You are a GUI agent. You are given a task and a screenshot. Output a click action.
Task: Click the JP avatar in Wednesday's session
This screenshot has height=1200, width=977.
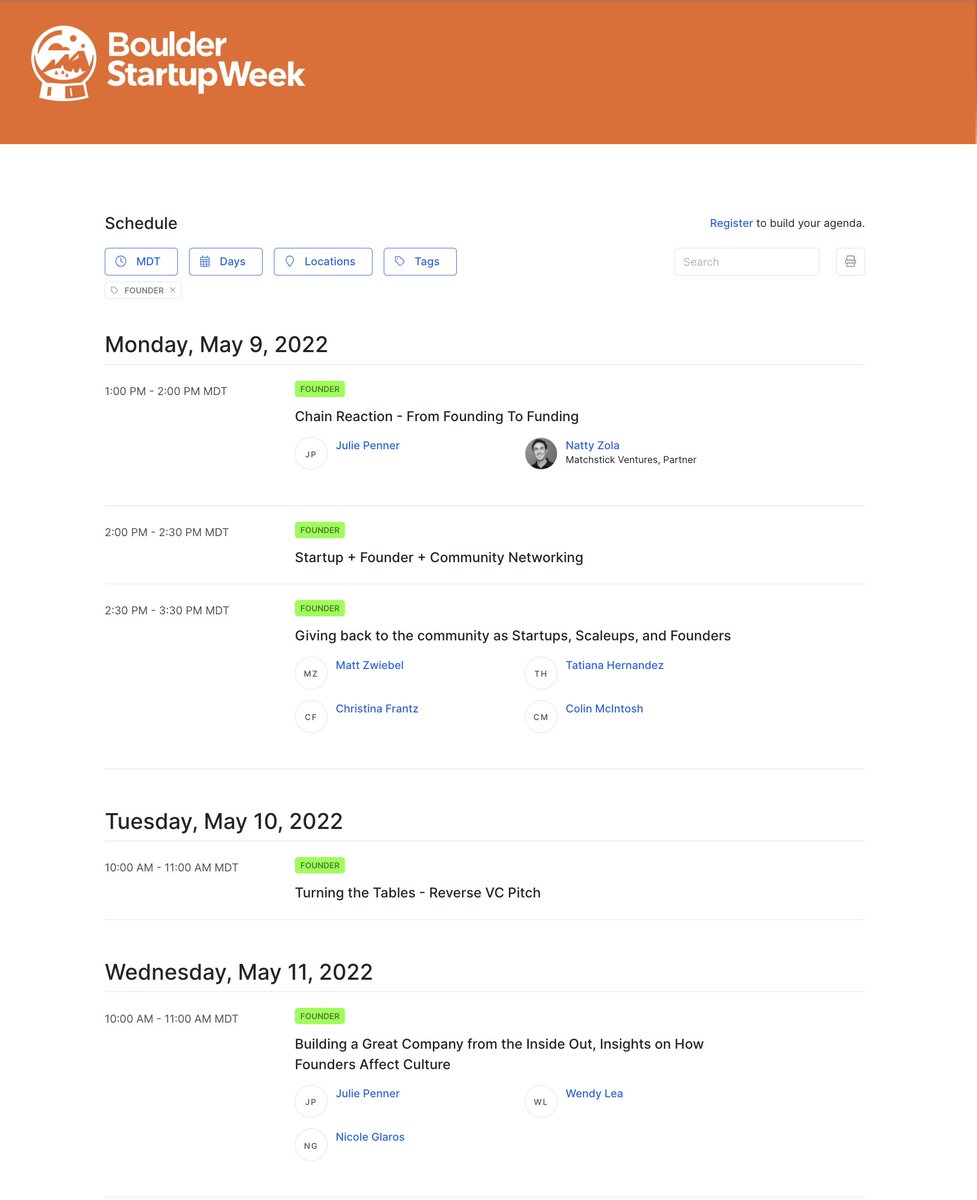pyautogui.click(x=311, y=1102)
